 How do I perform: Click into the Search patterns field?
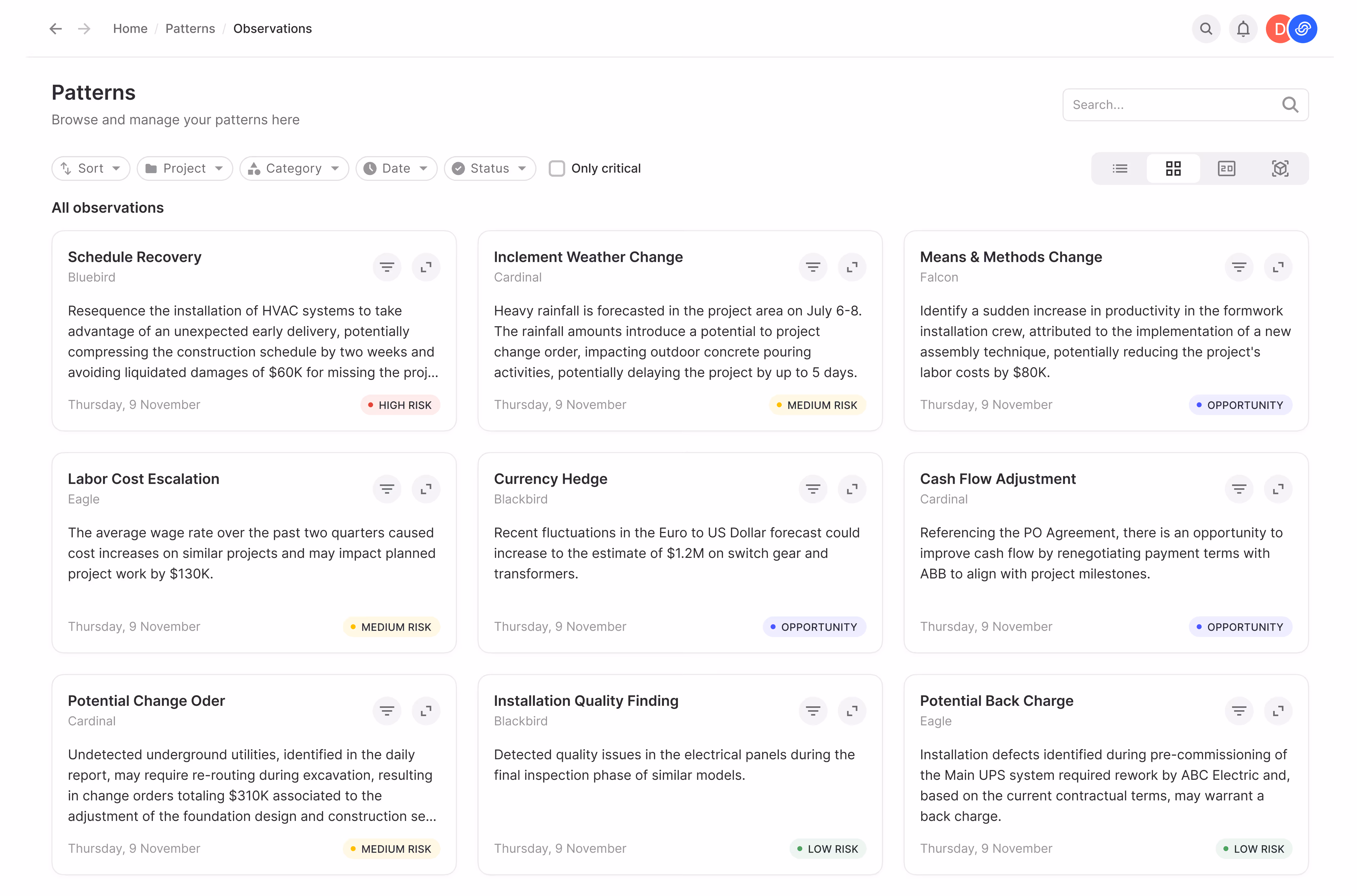(x=1171, y=105)
